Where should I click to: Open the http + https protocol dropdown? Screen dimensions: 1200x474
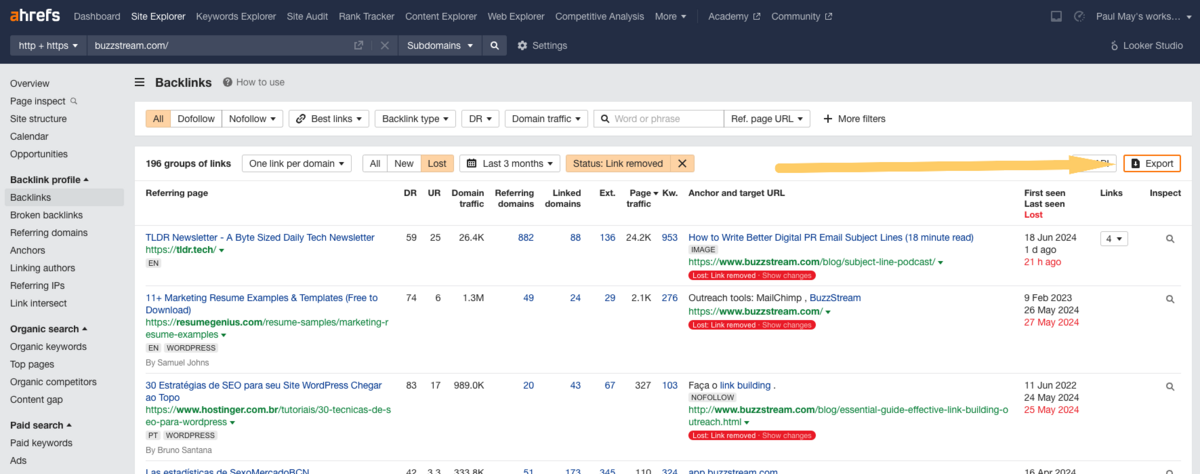click(x=46, y=46)
